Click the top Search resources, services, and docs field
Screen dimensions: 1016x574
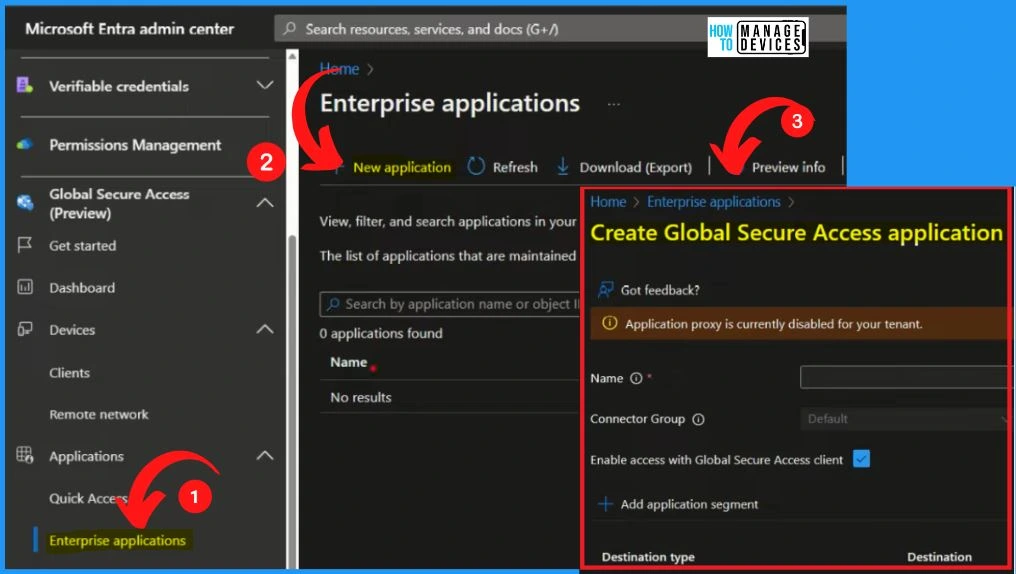pos(560,29)
